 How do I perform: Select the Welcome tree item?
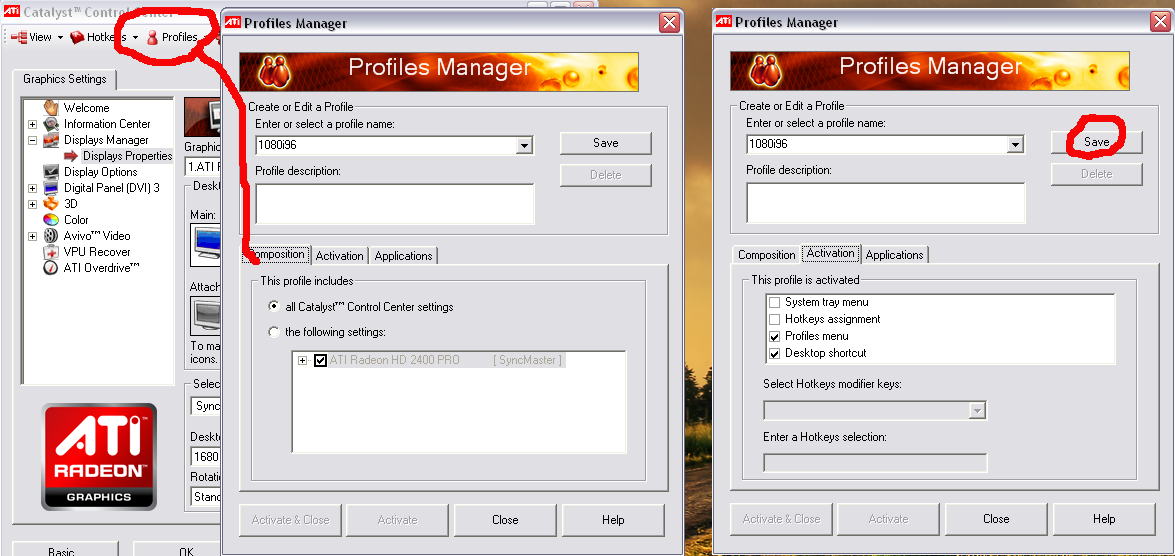tap(86, 108)
